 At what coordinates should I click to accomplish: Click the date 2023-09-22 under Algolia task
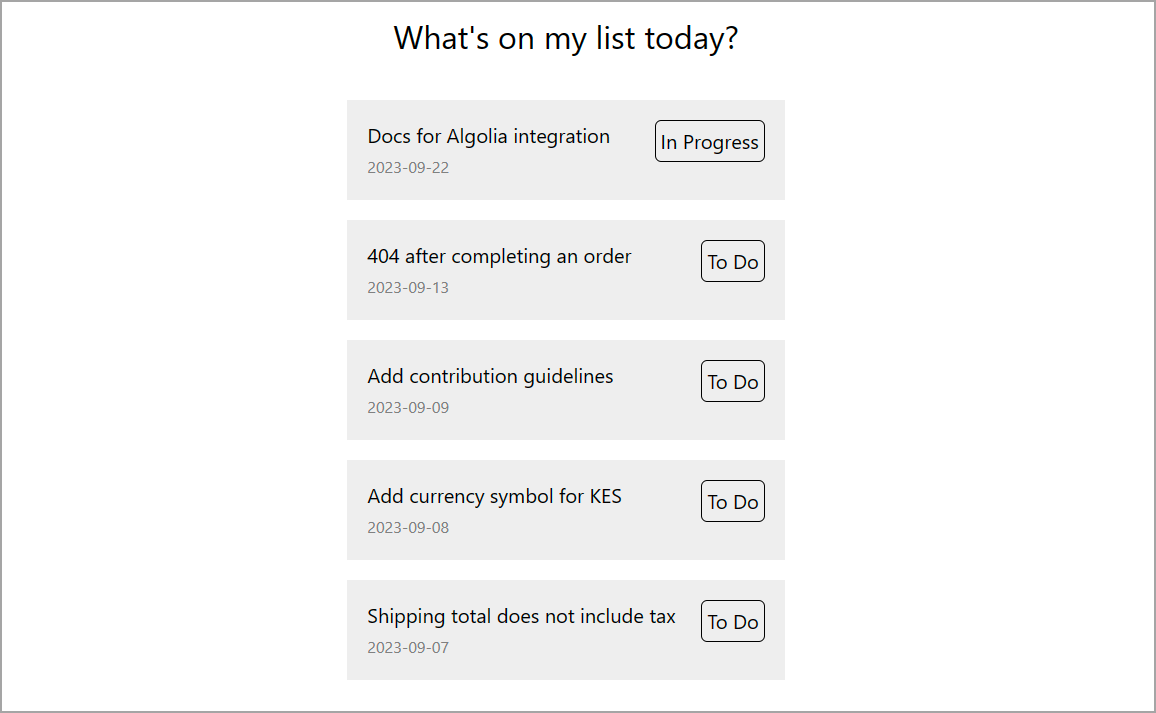(408, 167)
